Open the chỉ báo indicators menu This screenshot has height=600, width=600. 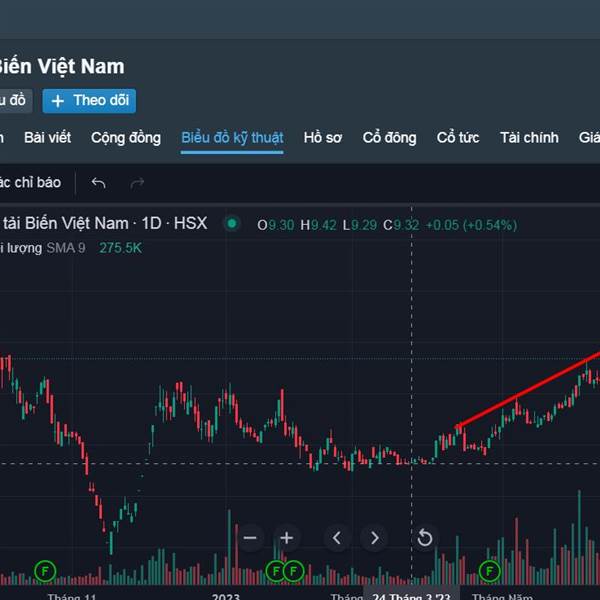tap(30, 183)
